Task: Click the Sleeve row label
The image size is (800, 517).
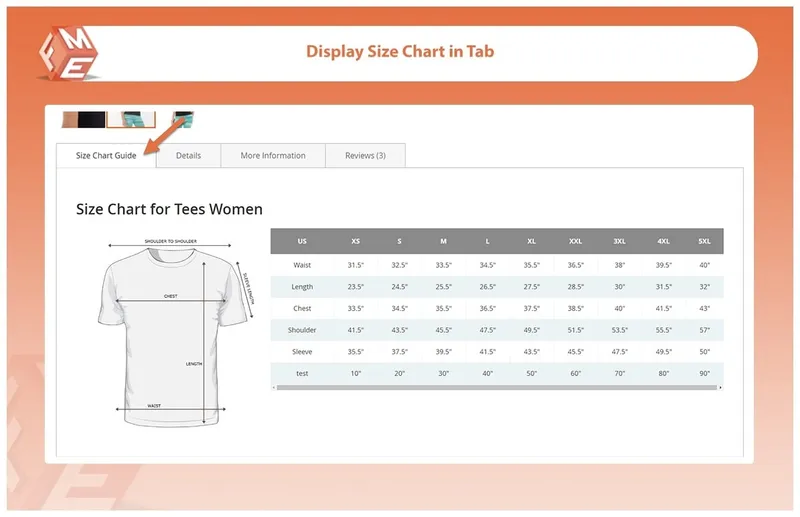Action: [302, 352]
